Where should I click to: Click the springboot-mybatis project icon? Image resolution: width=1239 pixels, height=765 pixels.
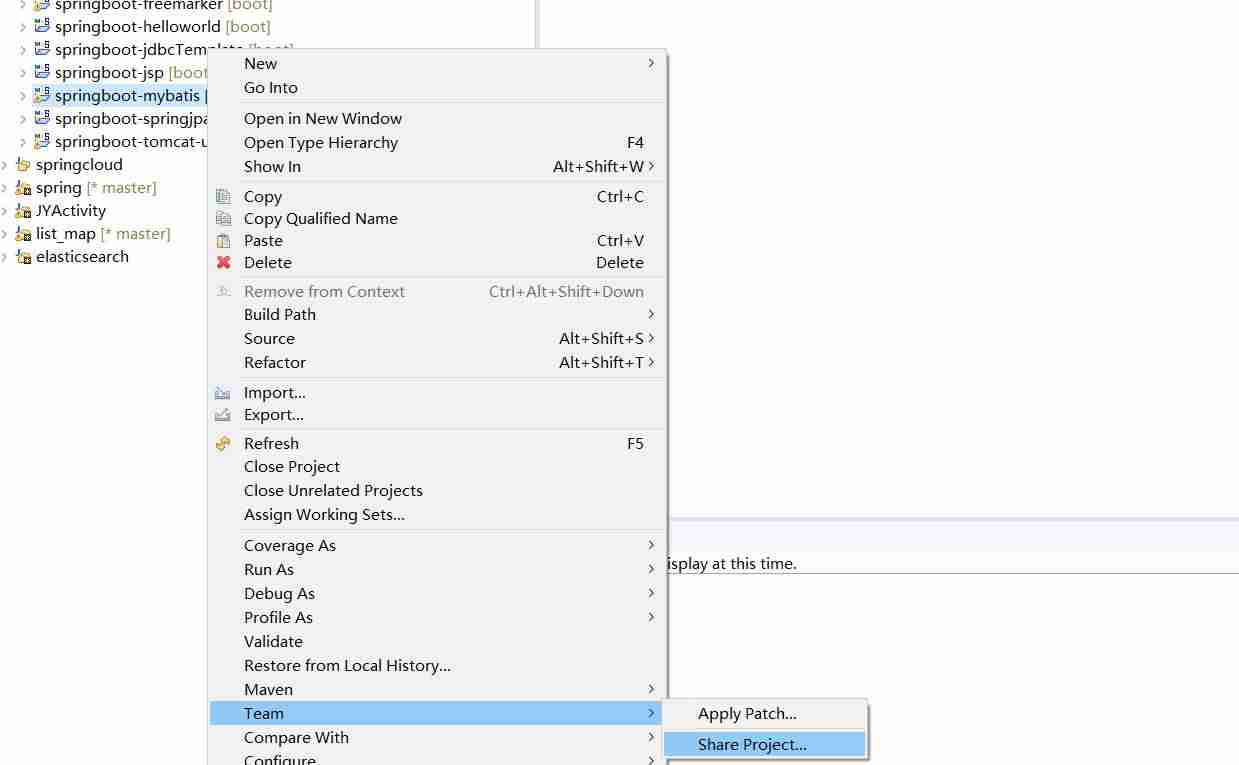click(42, 95)
